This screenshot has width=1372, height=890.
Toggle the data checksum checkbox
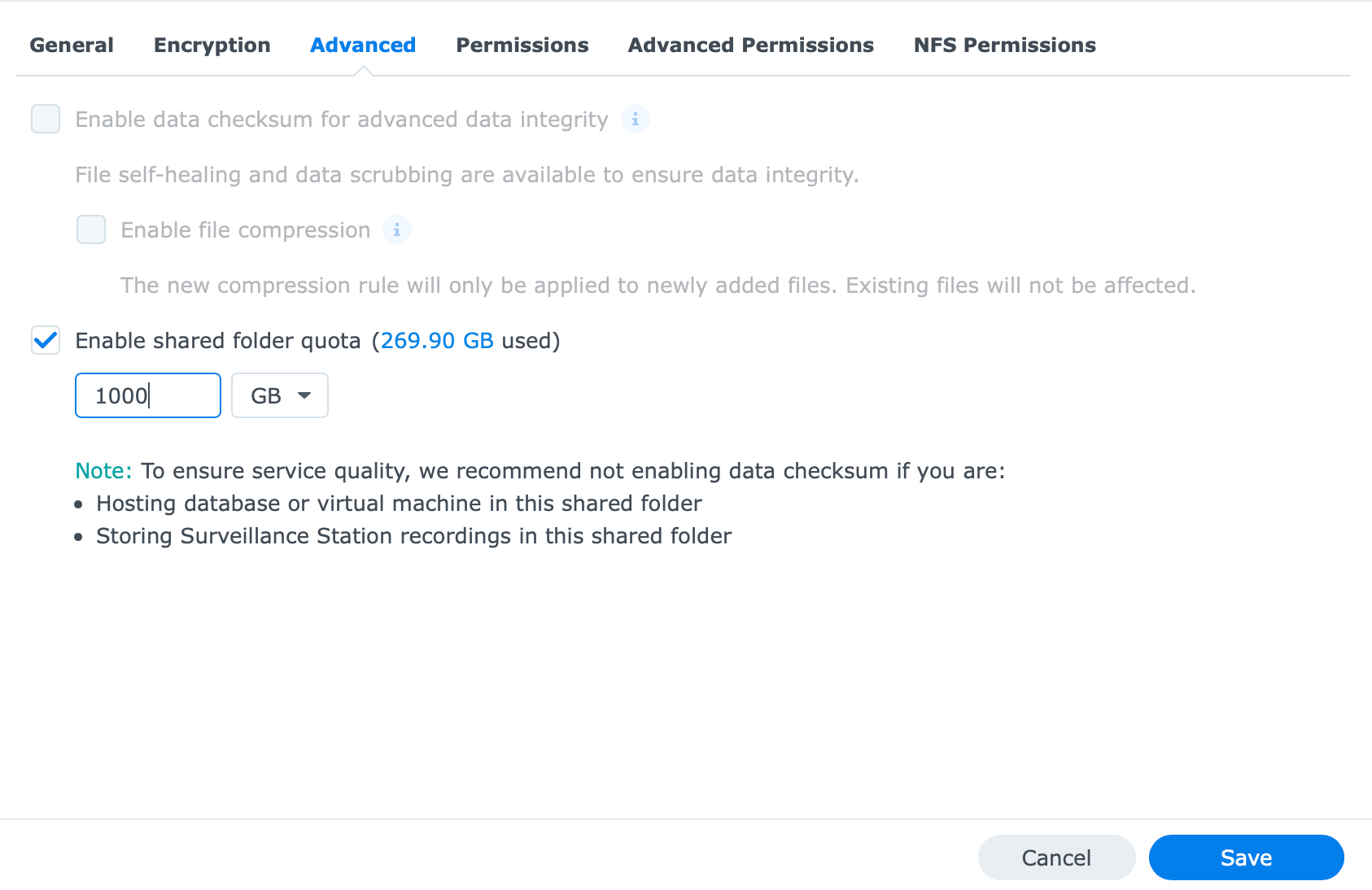(x=46, y=119)
